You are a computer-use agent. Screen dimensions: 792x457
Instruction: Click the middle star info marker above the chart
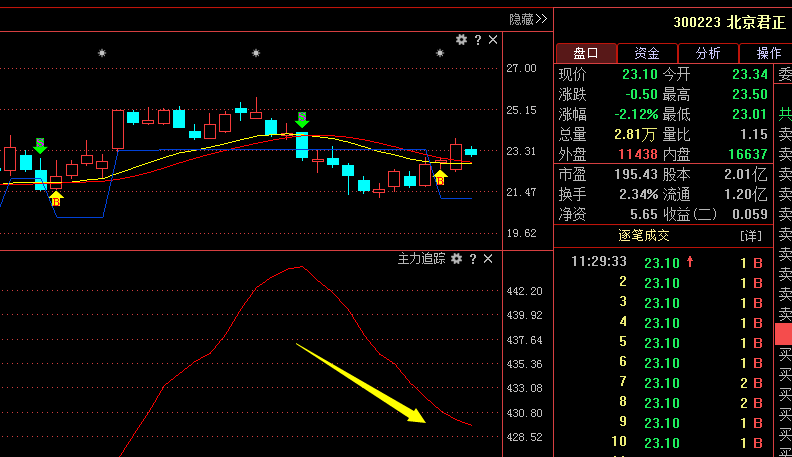[x=256, y=53]
